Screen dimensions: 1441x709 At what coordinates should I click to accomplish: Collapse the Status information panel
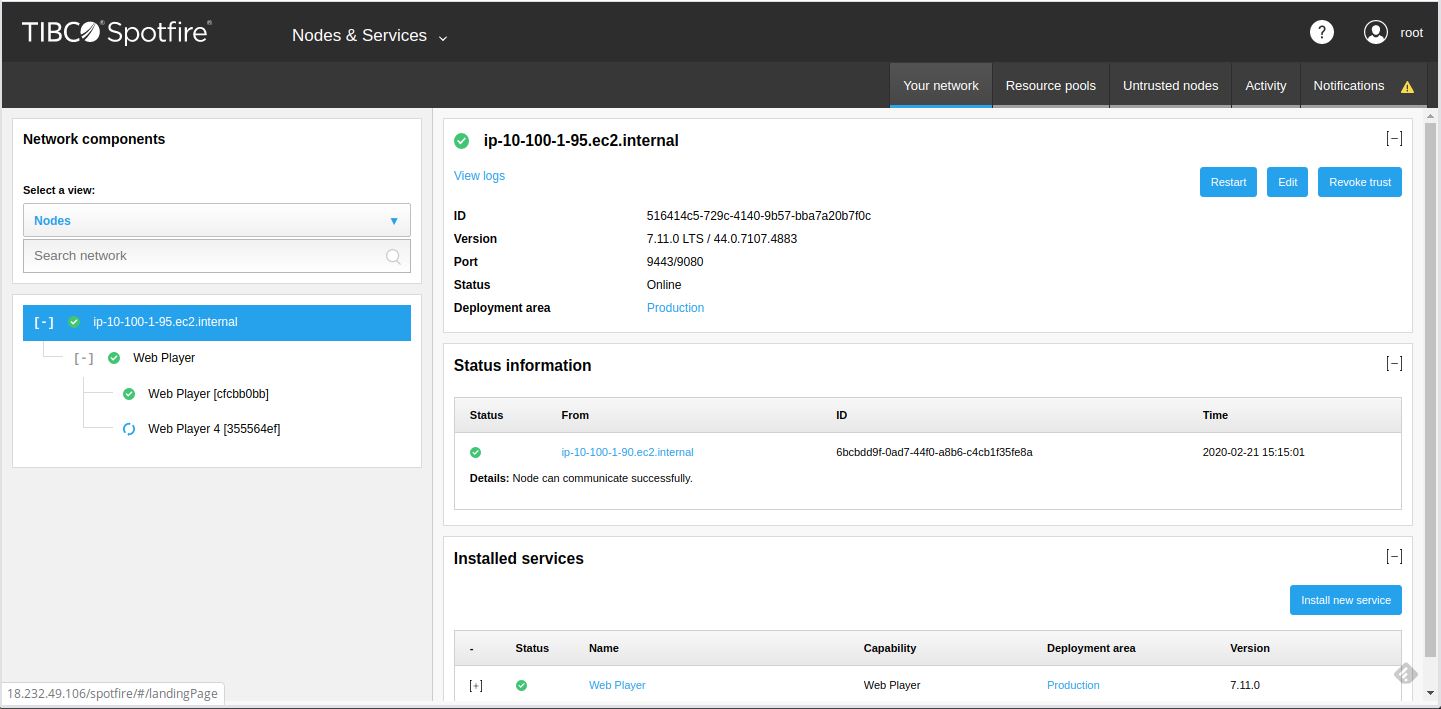[x=1394, y=364]
